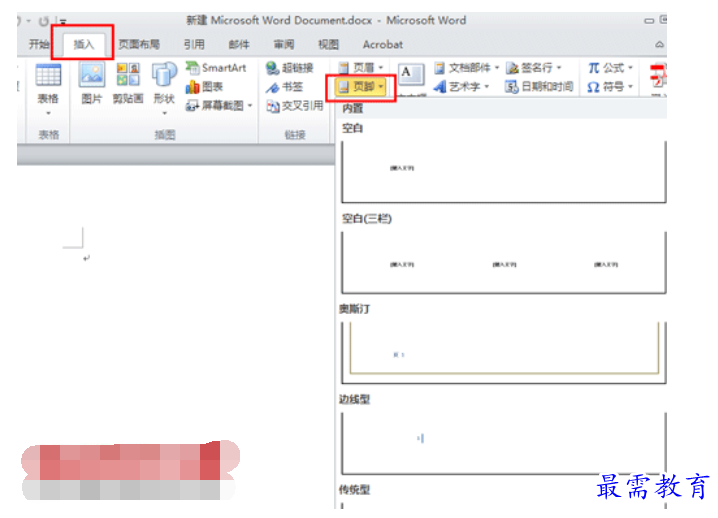Open the Screenshot (屏幕截图) dropdown
The width and height of the screenshot is (718, 518).
point(219,106)
